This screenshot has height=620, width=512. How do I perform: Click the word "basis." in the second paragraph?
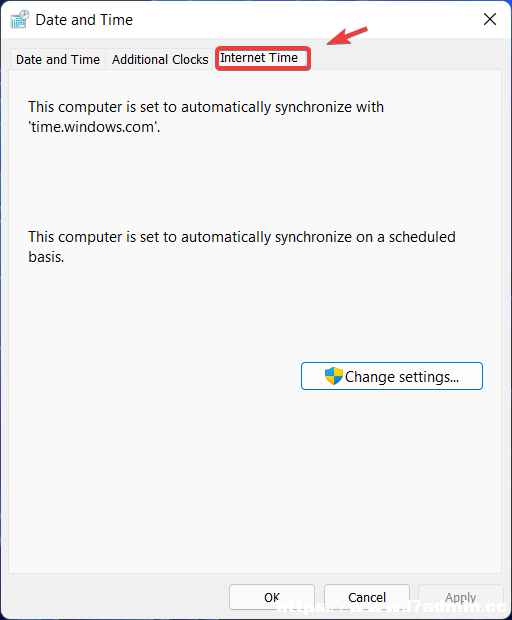46,257
